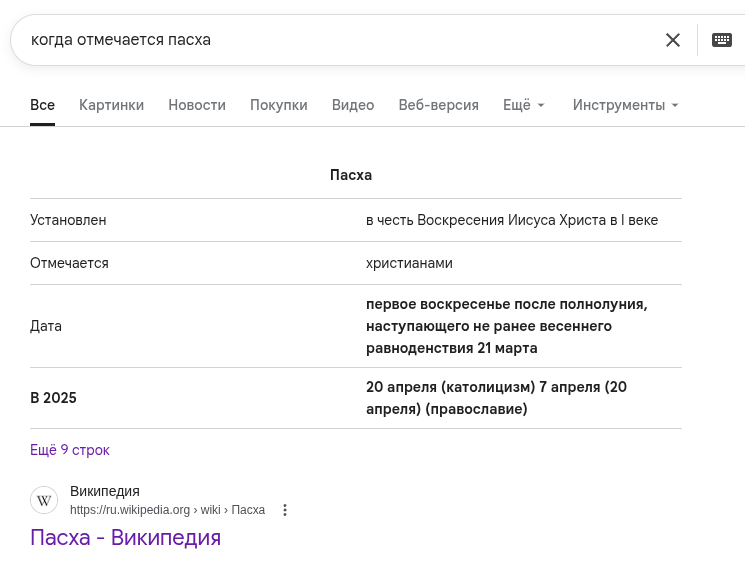
Task: Open the Пасха - Википедия result link
Action: click(125, 537)
